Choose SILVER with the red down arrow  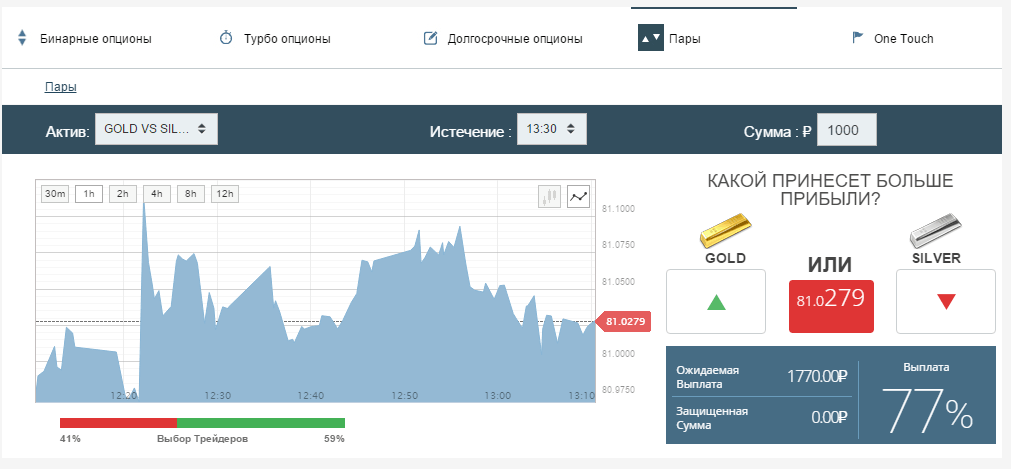[946, 301]
